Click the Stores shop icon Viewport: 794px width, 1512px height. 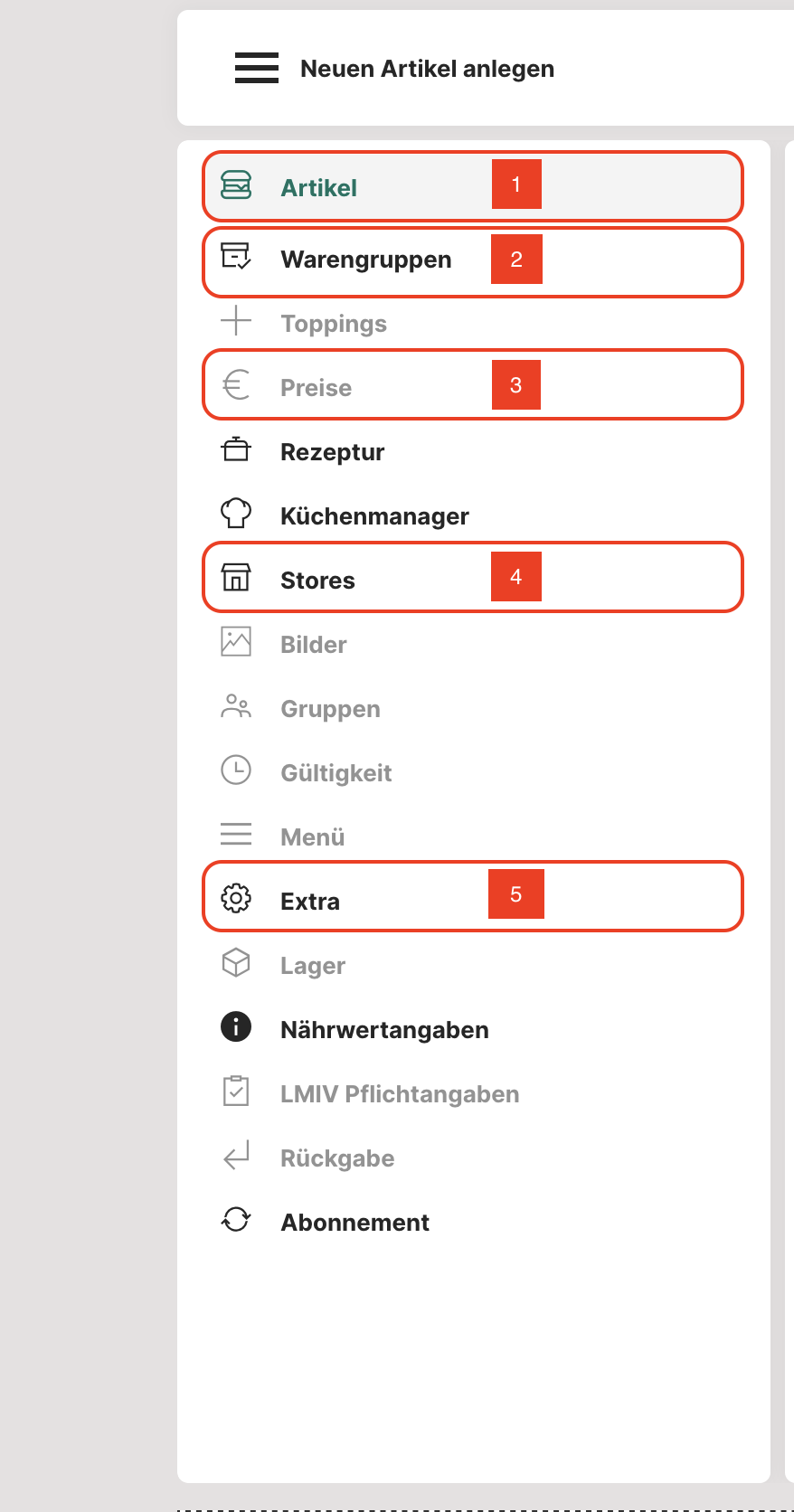[236, 577]
